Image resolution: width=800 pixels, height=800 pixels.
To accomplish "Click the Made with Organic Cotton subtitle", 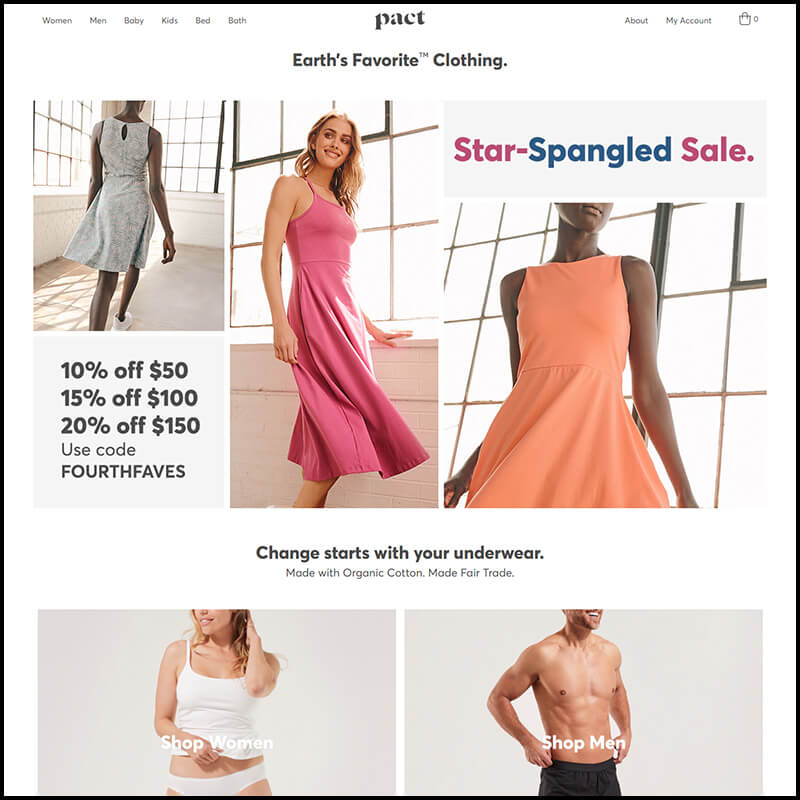I will click(399, 573).
